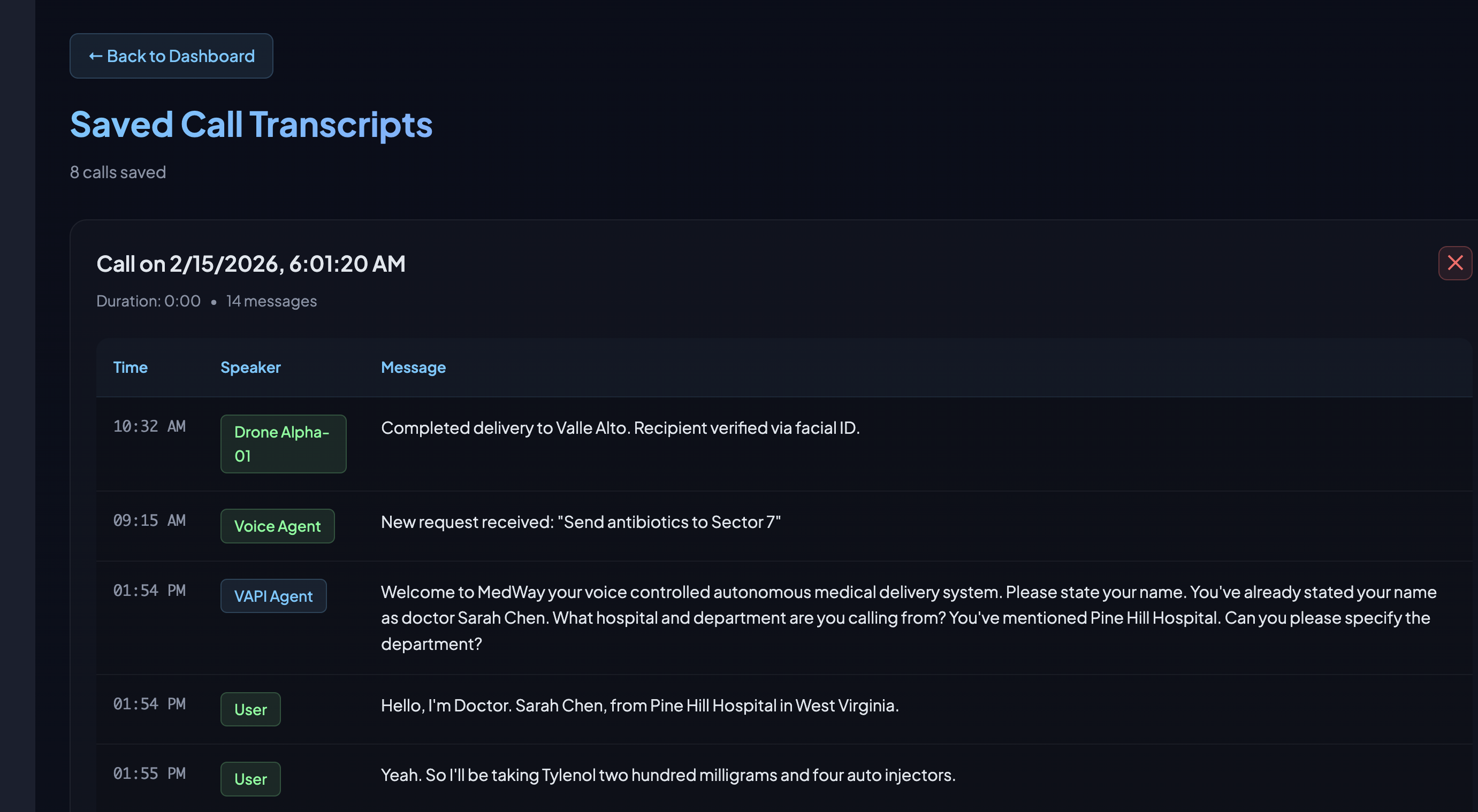Click the Tylenol auto injectors message

click(668, 775)
